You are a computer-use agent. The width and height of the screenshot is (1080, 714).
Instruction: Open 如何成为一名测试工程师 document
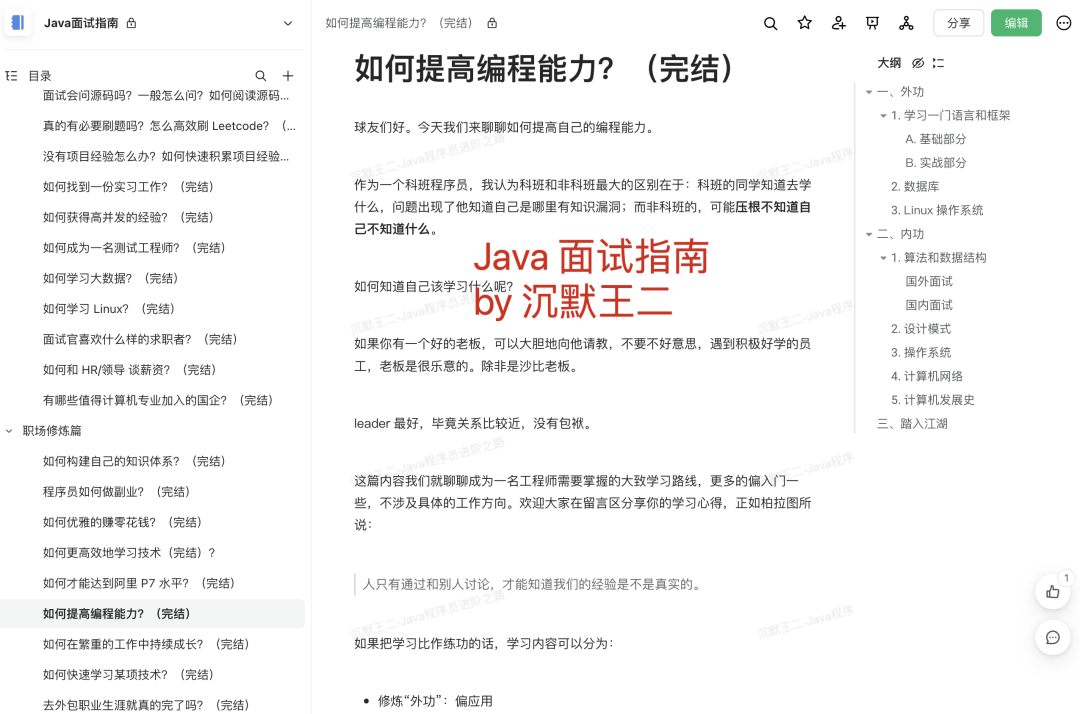point(135,248)
